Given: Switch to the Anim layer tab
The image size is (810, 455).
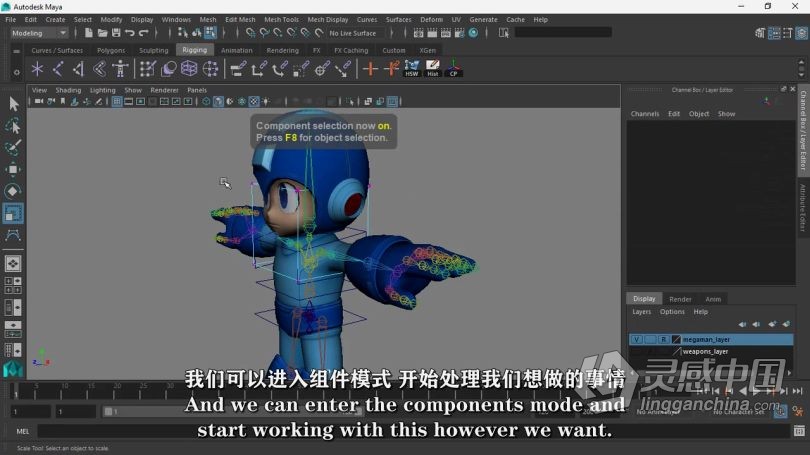Looking at the screenshot, I should pos(713,299).
